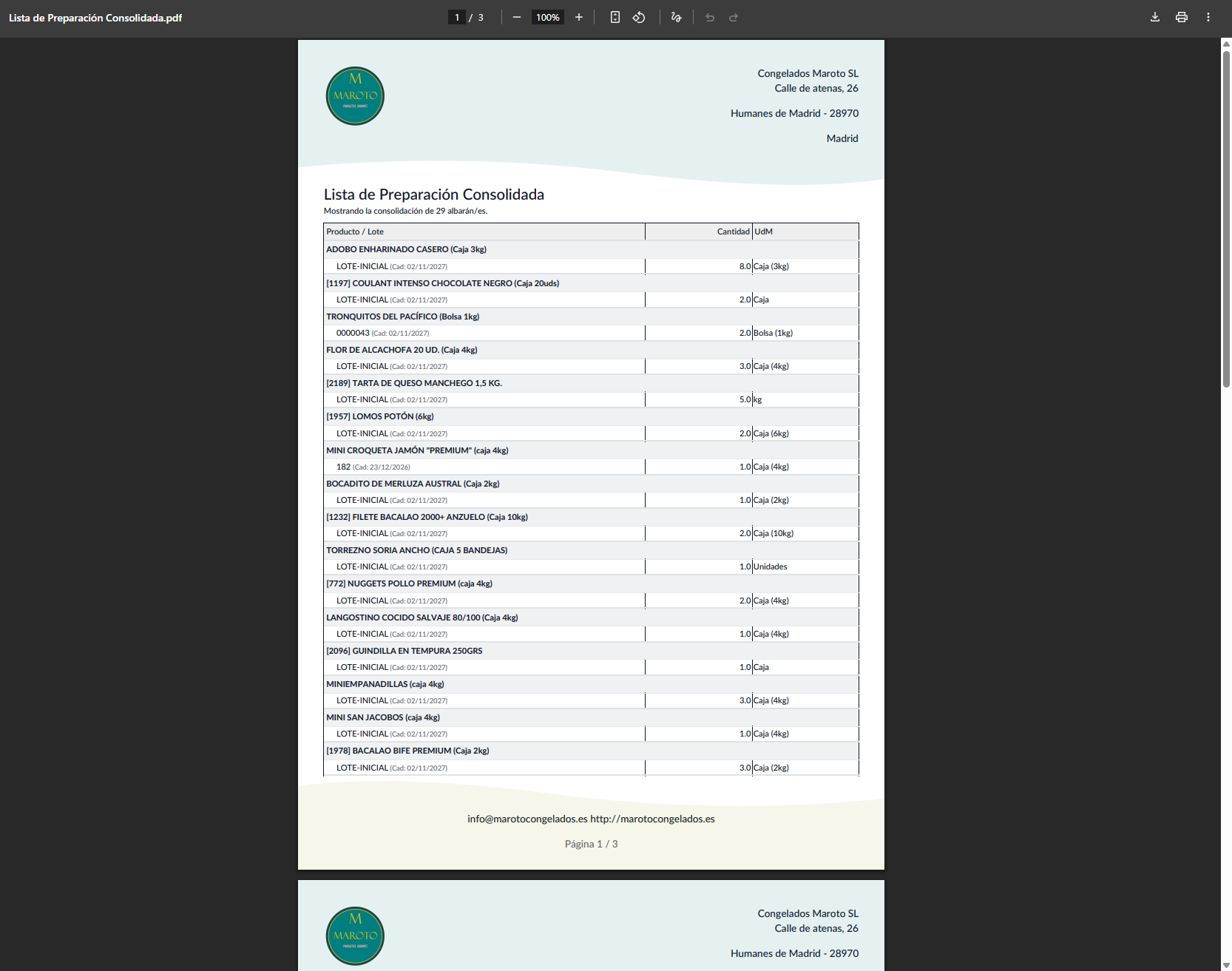The image size is (1232, 971).
Task: Click the info@marotocongelados.es email text
Action: pyautogui.click(x=527, y=819)
